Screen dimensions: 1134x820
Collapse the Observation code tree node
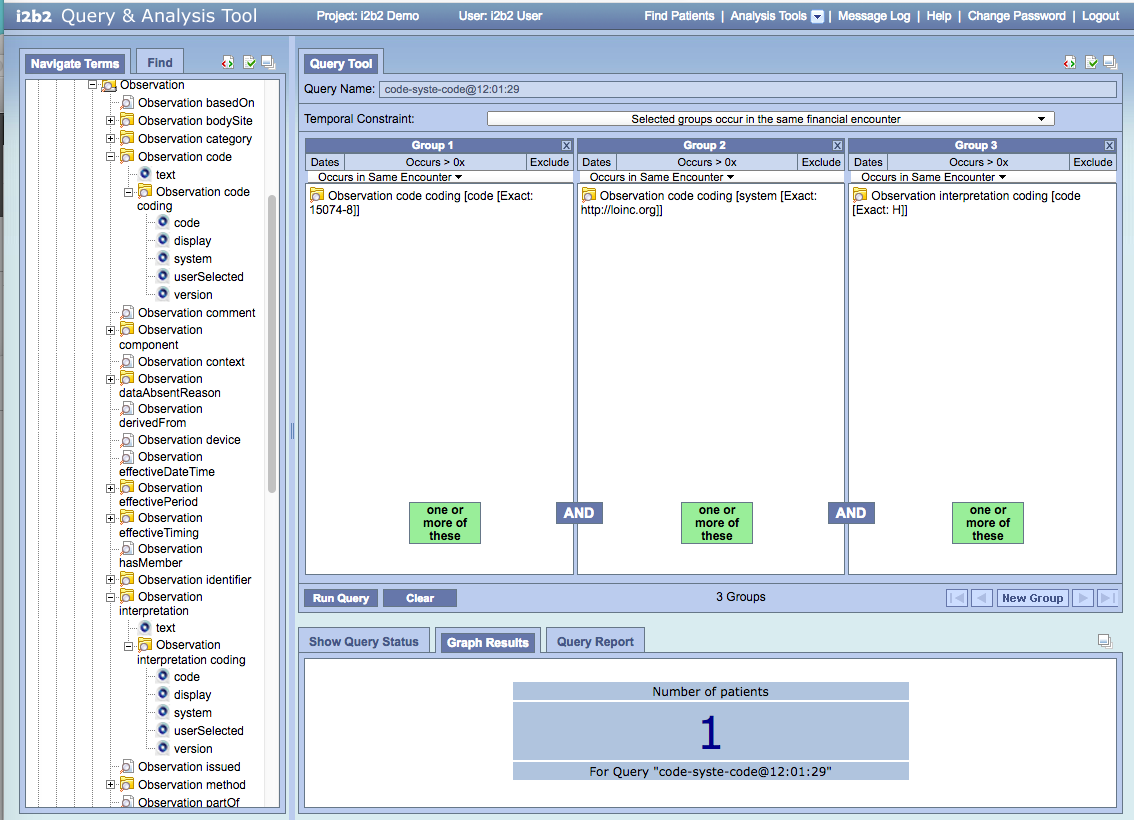110,156
